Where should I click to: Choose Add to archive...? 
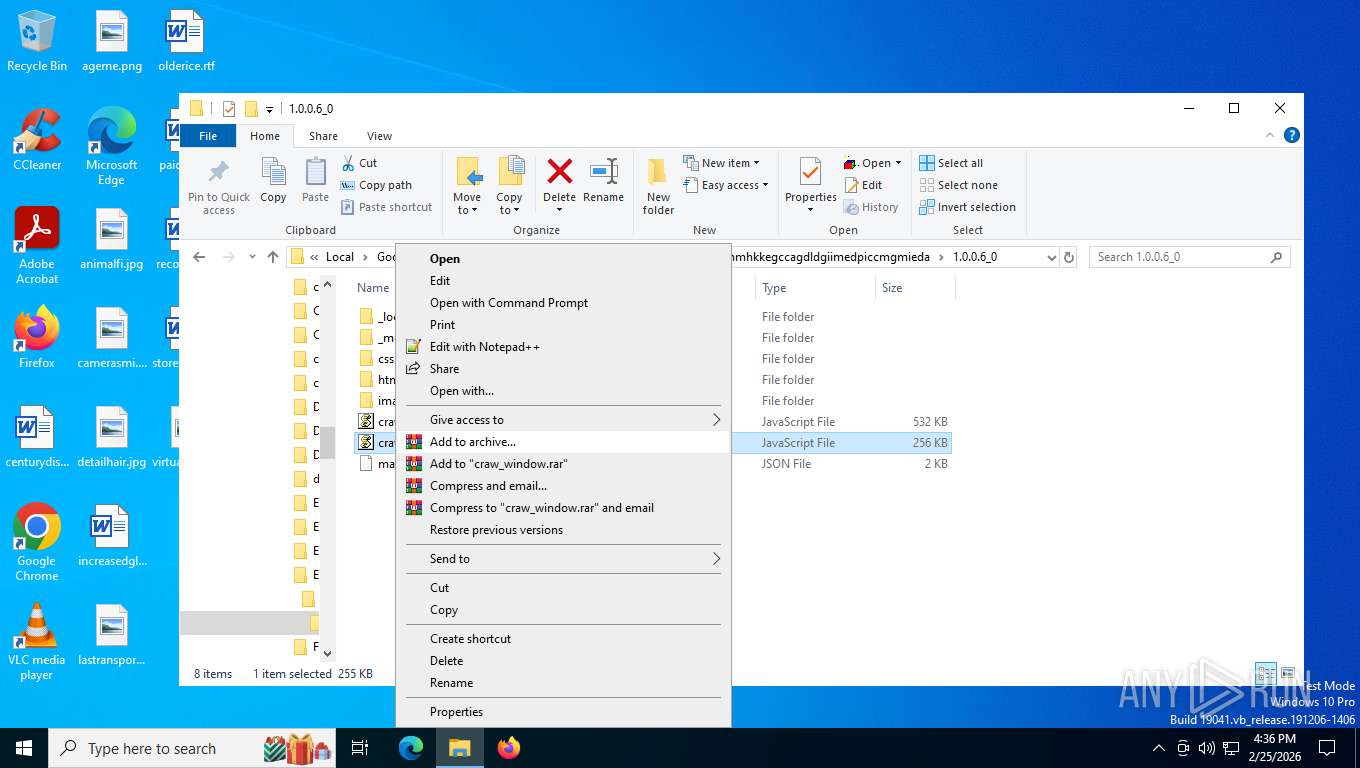[x=564, y=442]
